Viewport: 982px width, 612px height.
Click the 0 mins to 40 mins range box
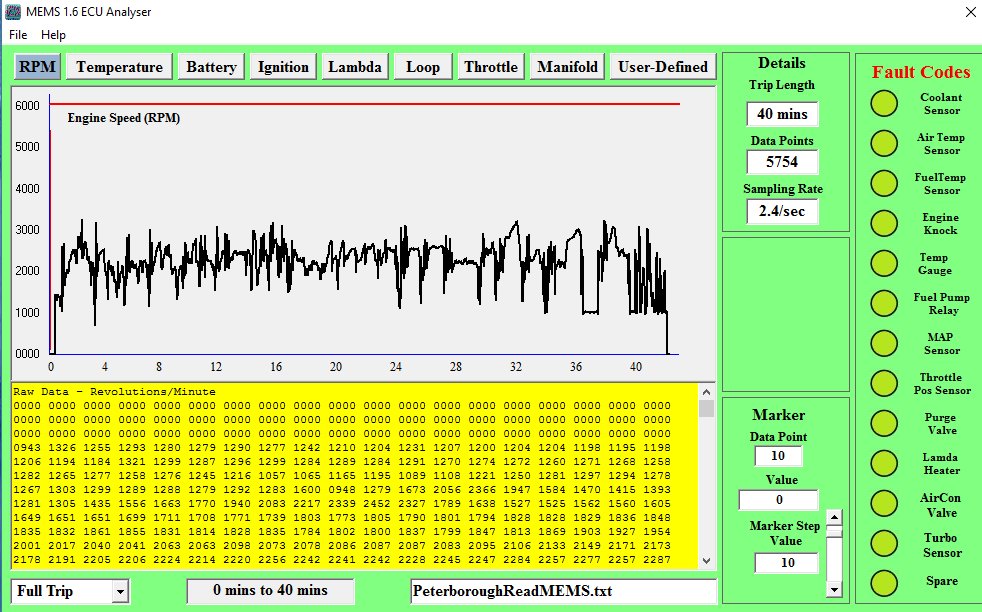coord(271,591)
